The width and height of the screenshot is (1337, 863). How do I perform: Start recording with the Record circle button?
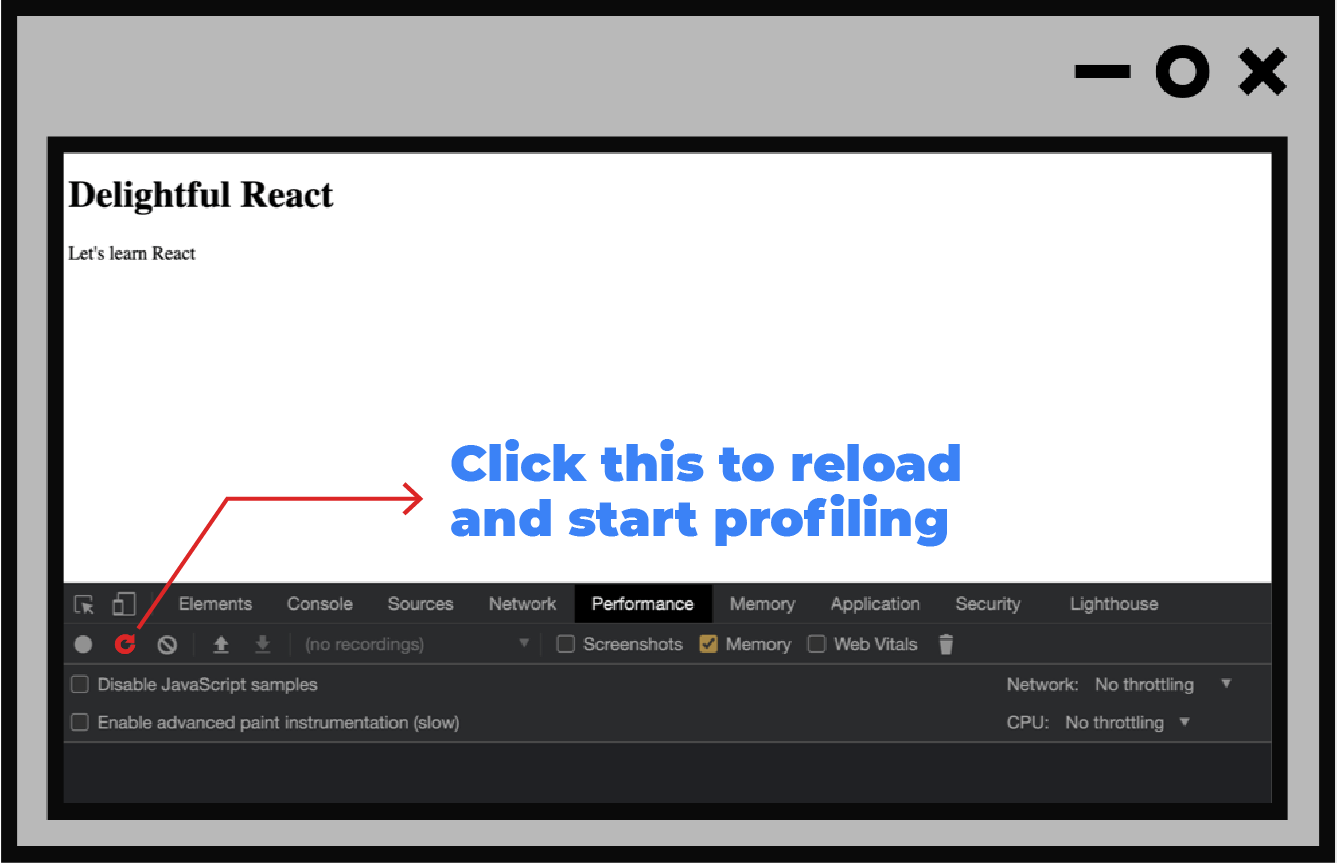[83, 645]
